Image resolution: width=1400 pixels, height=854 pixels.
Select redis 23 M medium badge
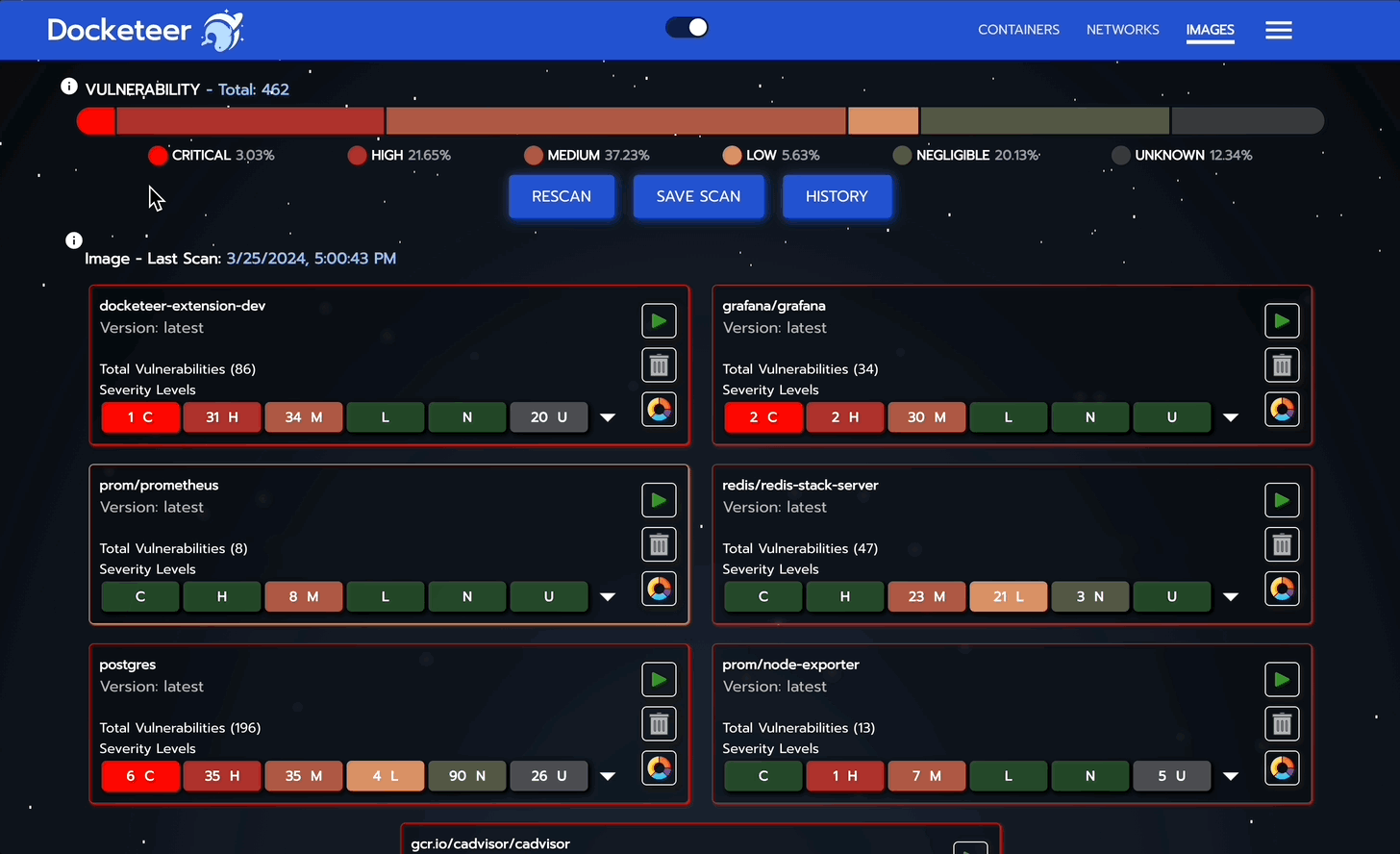coord(927,597)
